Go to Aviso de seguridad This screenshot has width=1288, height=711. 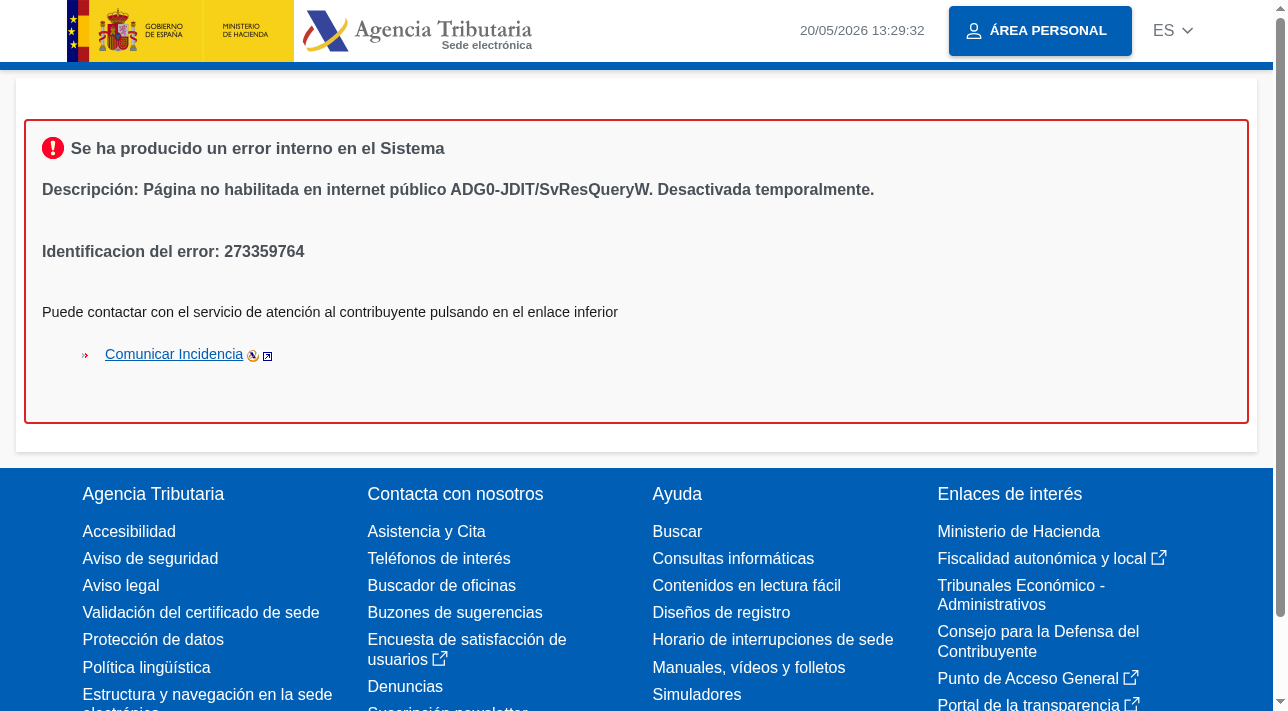pos(150,559)
